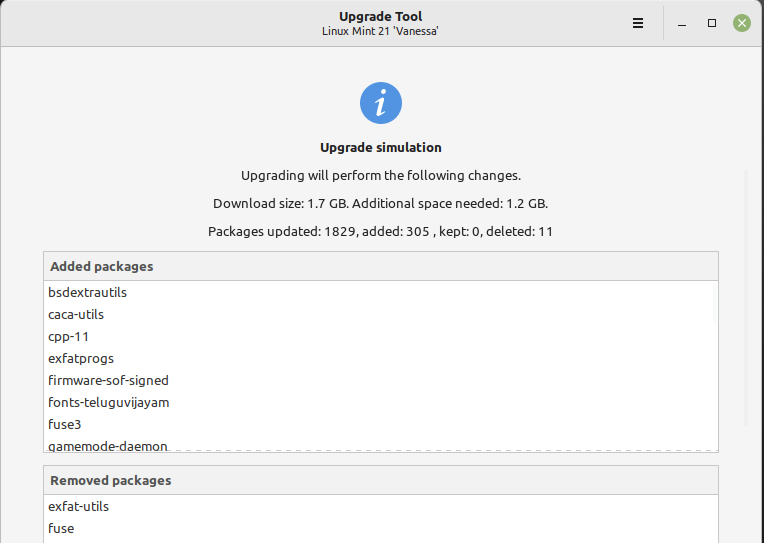Maximize the Upgrade Tool window
The image size is (764, 543).
pyautogui.click(x=712, y=23)
